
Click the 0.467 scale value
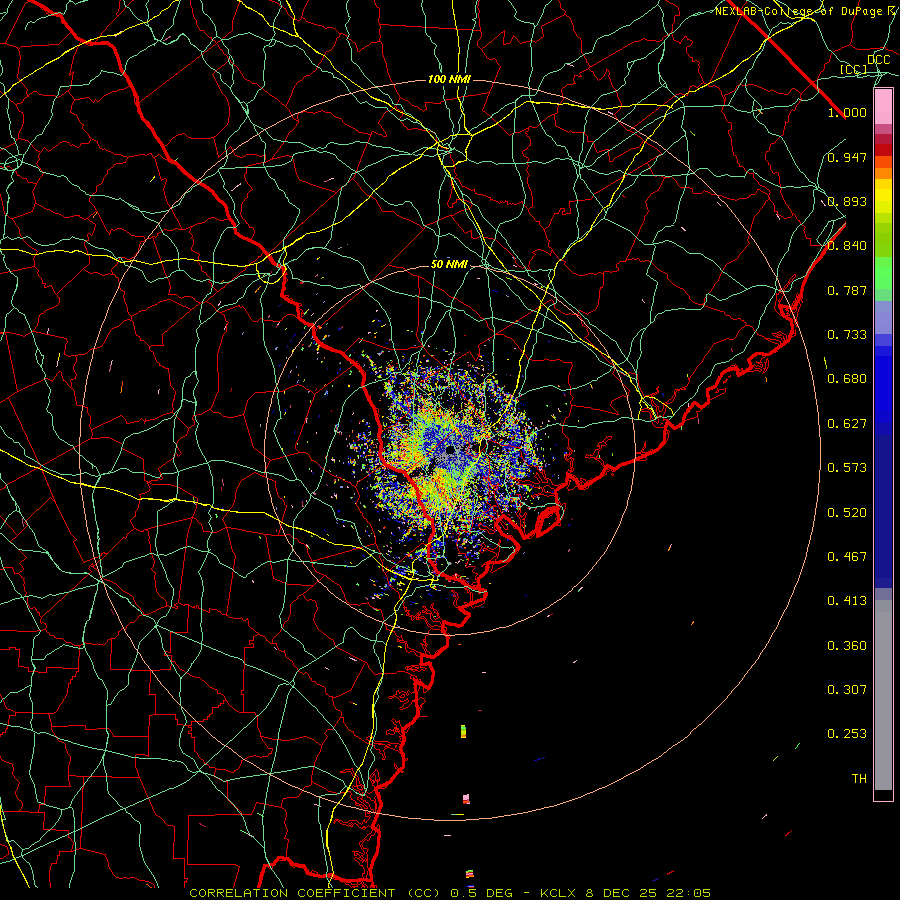[847, 557]
